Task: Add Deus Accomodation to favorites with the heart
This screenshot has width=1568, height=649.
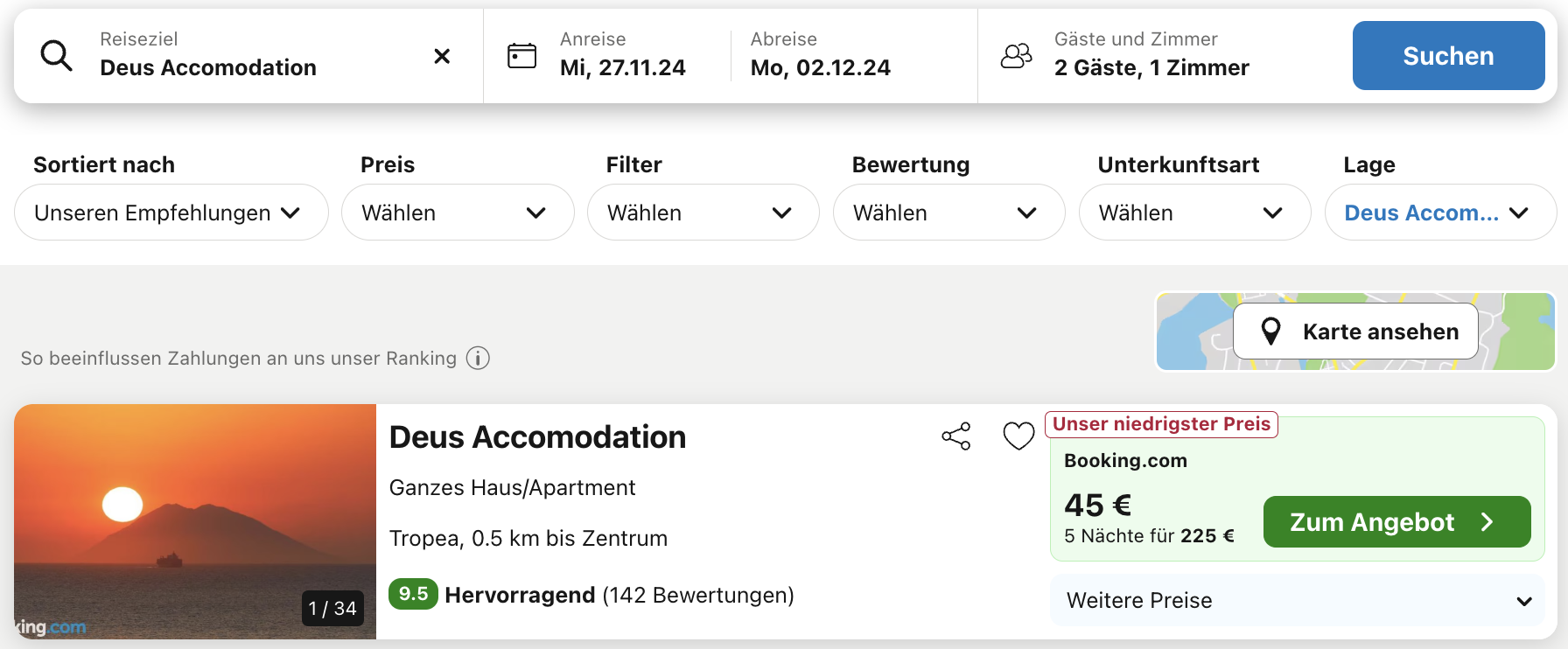Action: [x=1018, y=436]
